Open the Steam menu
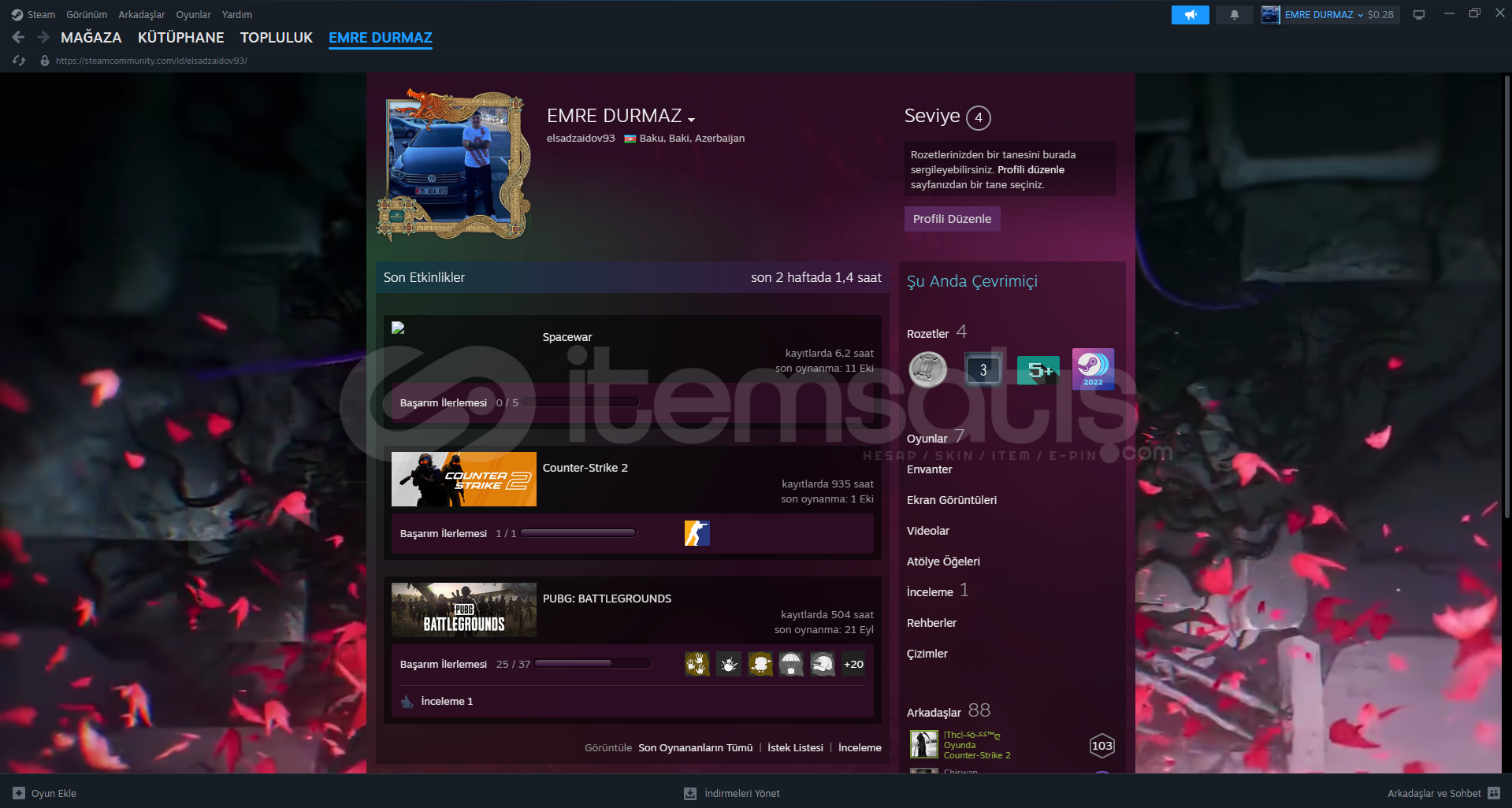Viewport: 1512px width, 808px height. tap(41, 15)
